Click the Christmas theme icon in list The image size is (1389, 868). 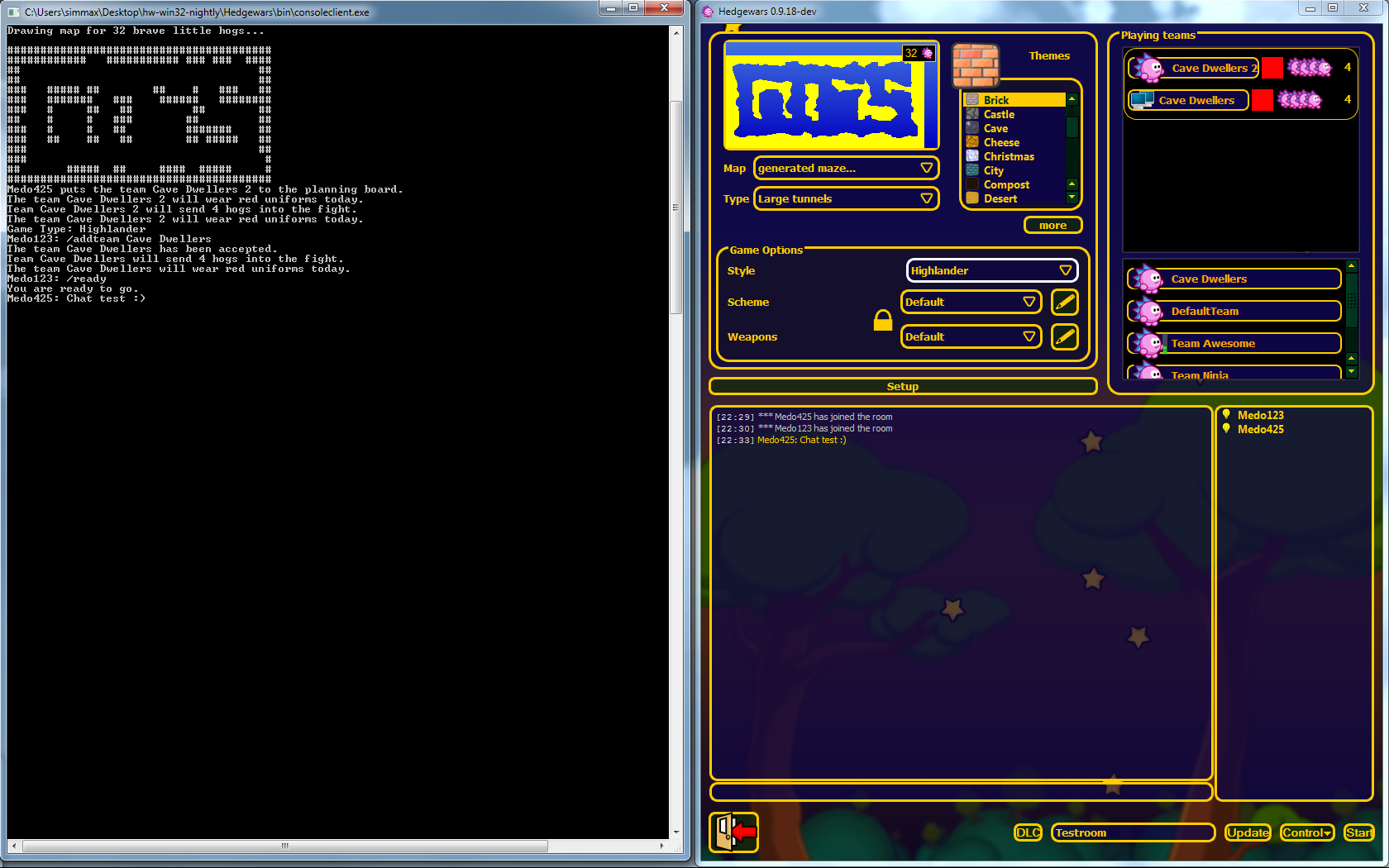(972, 156)
